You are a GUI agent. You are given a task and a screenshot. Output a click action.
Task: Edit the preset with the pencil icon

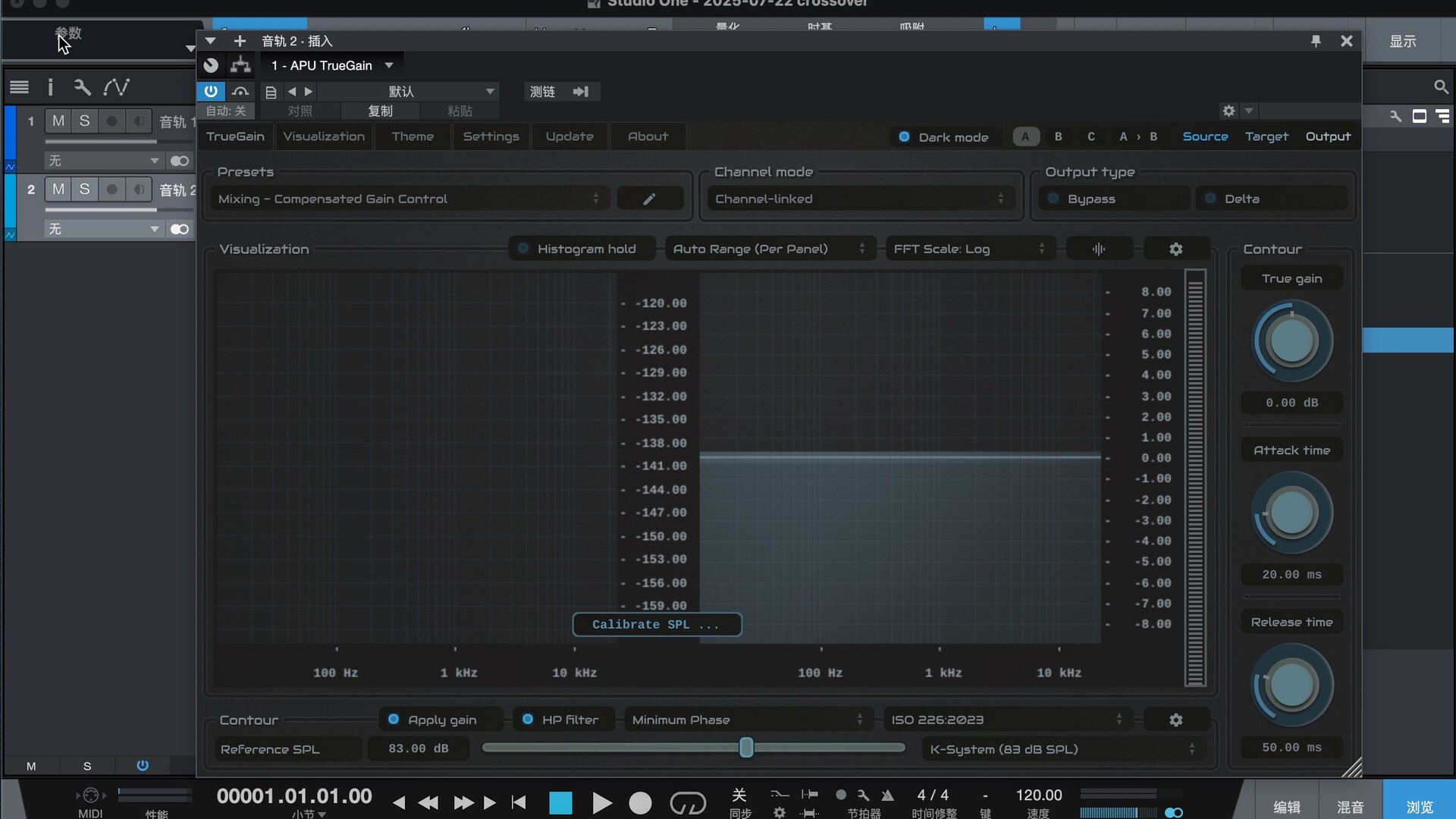click(x=649, y=199)
